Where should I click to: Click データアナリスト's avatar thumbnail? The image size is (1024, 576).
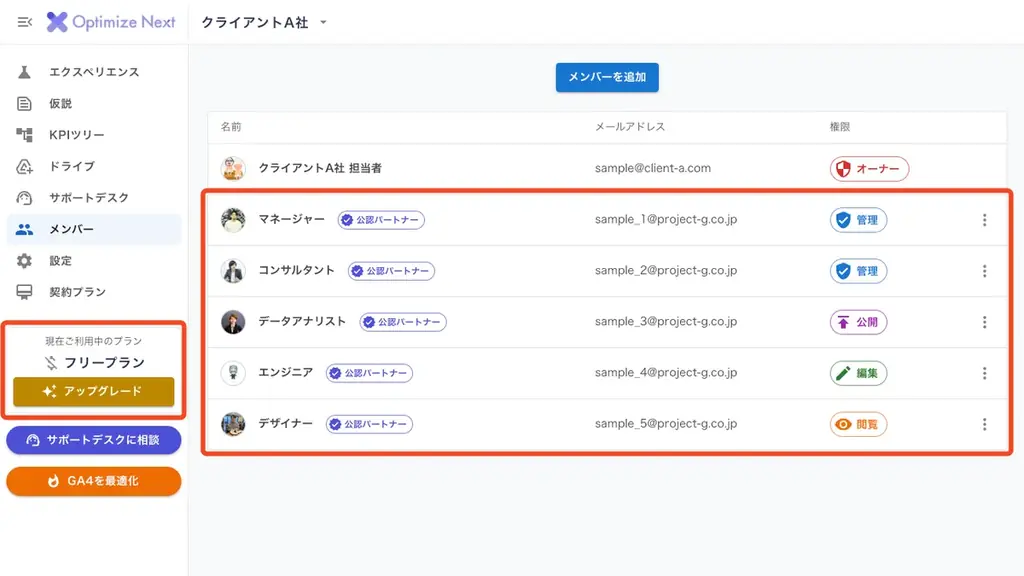click(232, 322)
